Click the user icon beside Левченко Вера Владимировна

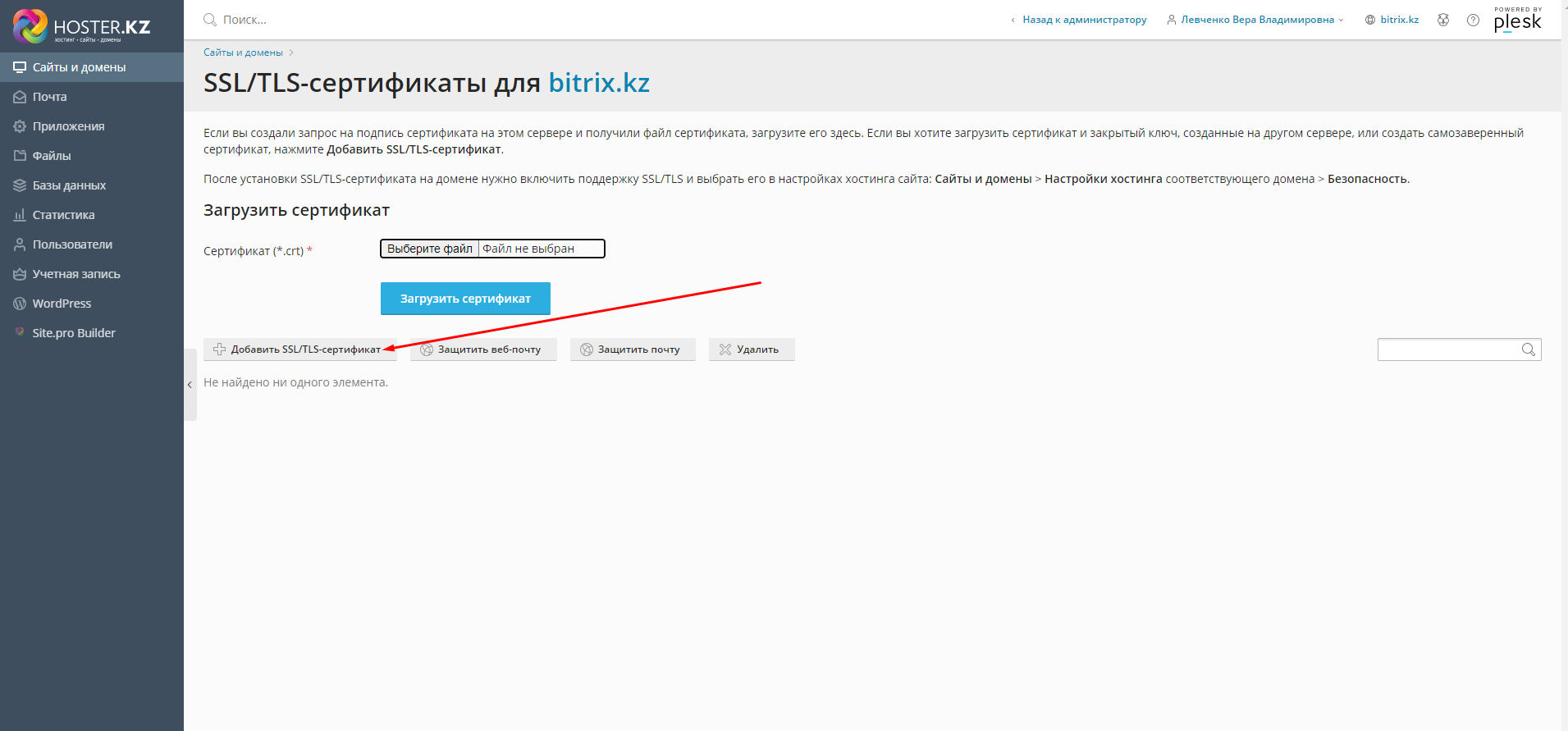tap(1172, 20)
